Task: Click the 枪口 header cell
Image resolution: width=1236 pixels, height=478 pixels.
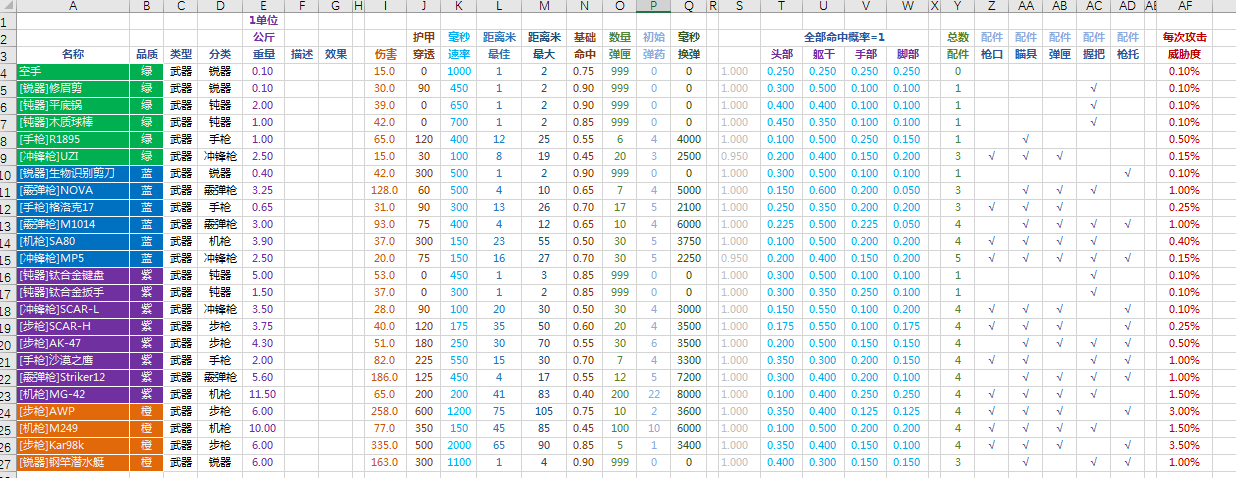Action: tap(992, 54)
